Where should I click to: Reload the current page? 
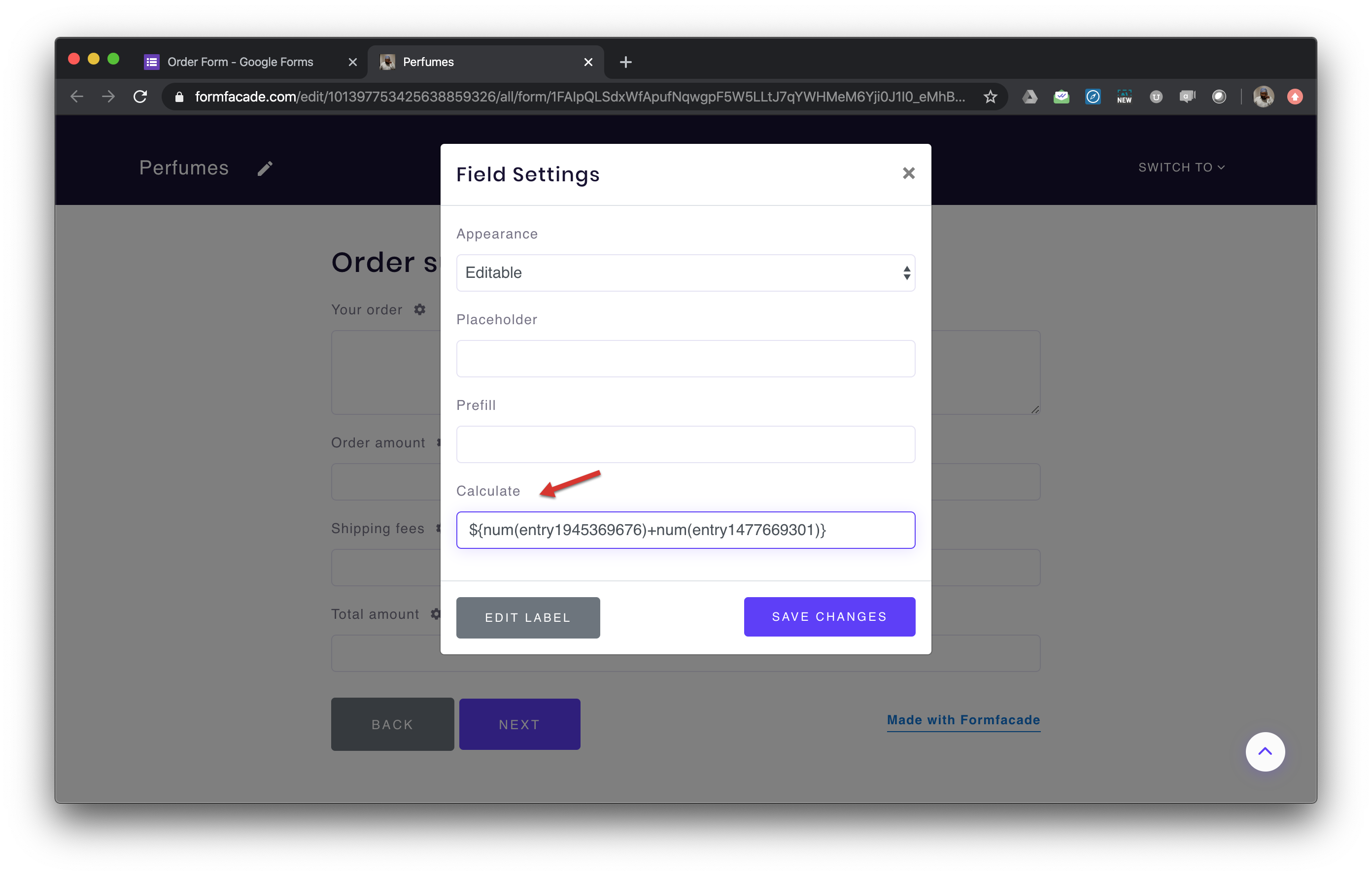pyautogui.click(x=140, y=96)
